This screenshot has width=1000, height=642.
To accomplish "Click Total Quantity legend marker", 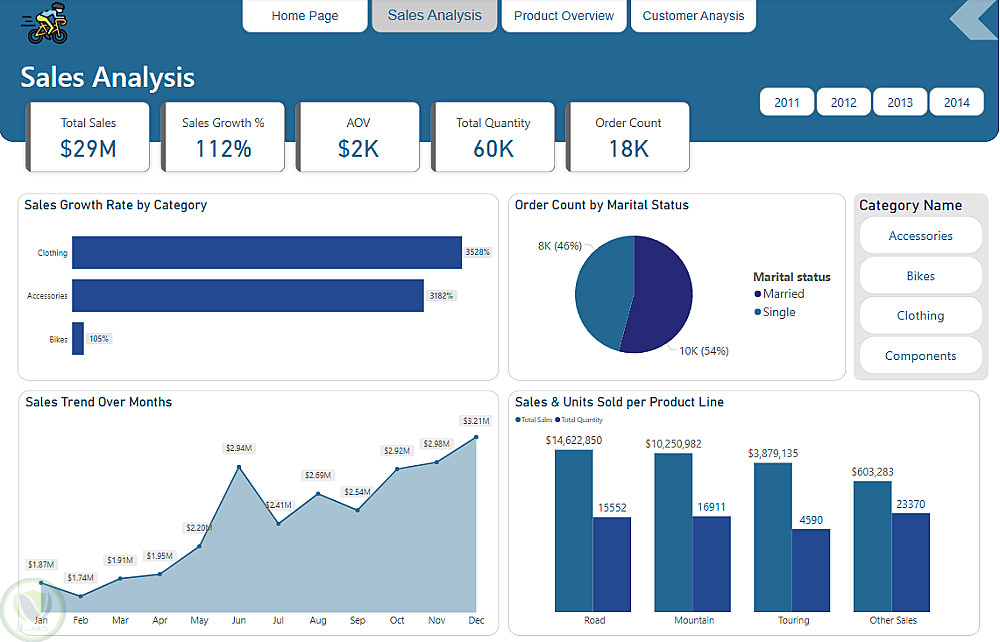I will 557,419.
